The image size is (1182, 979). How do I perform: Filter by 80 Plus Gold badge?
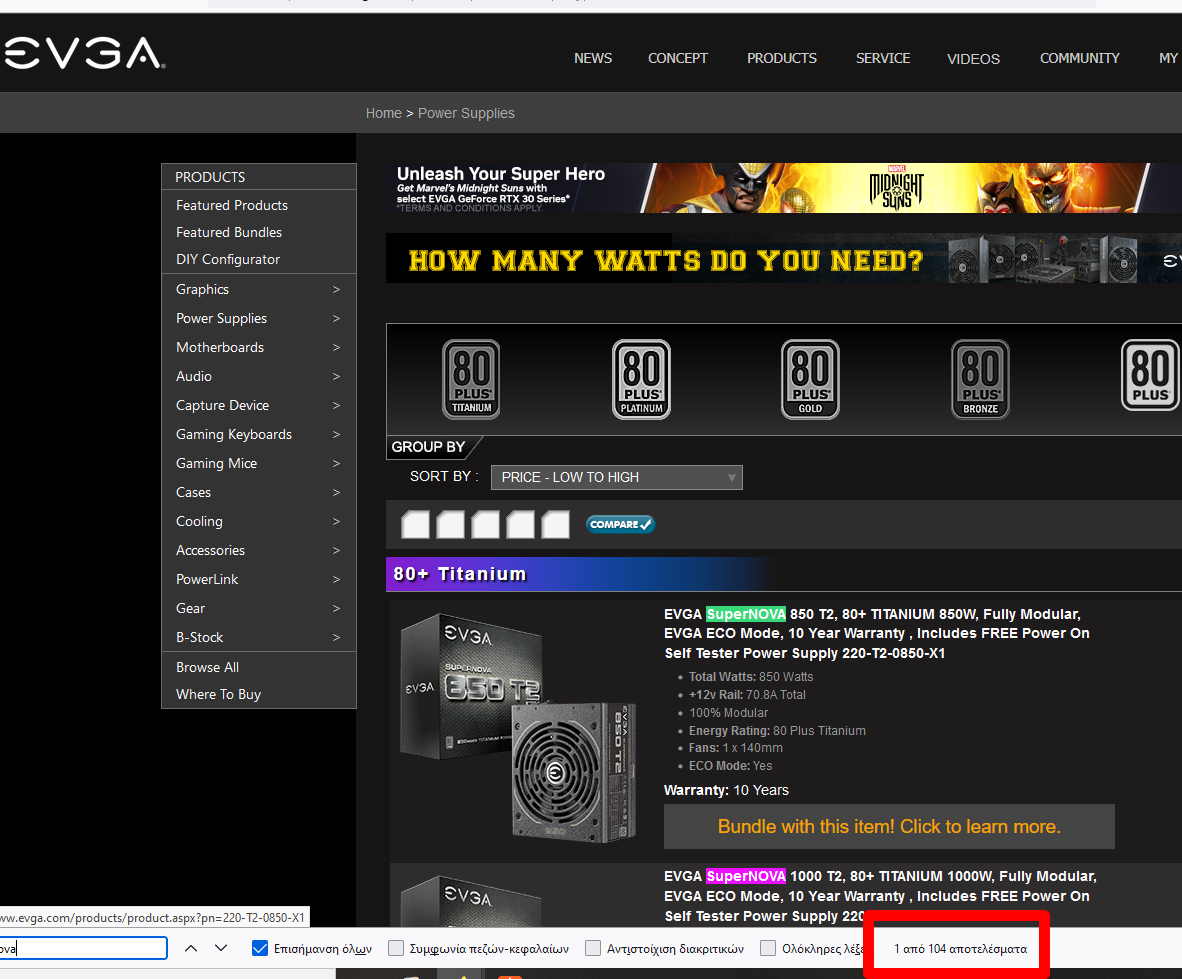[x=810, y=379]
